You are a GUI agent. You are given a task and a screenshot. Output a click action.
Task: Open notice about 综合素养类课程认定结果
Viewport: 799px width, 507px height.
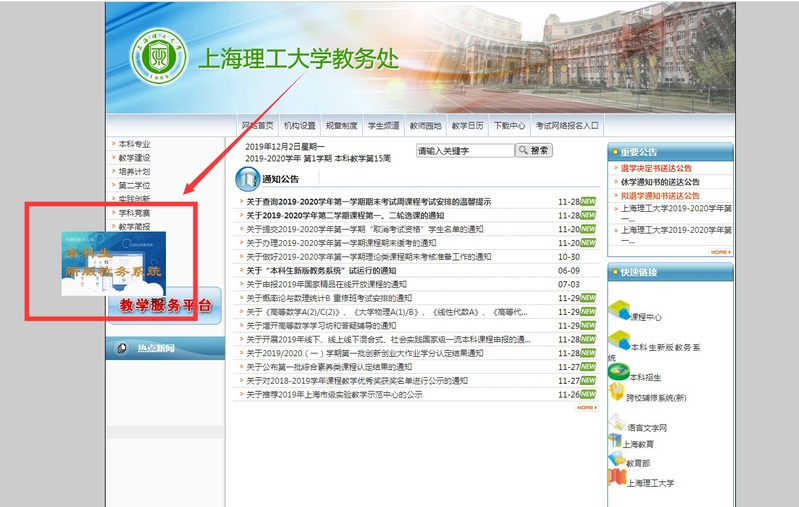329,367
